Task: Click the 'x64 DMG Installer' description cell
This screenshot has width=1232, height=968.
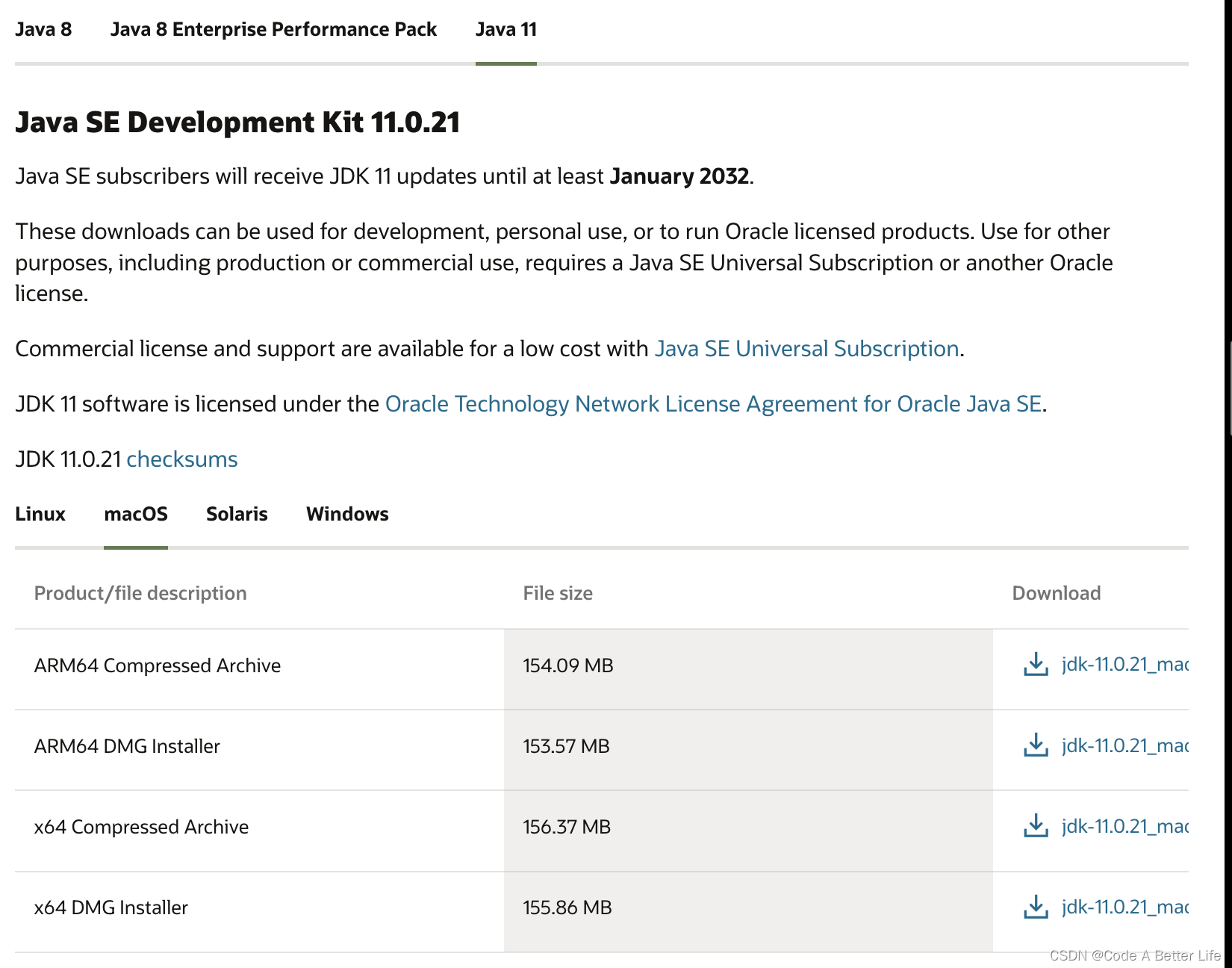Action: (259, 911)
